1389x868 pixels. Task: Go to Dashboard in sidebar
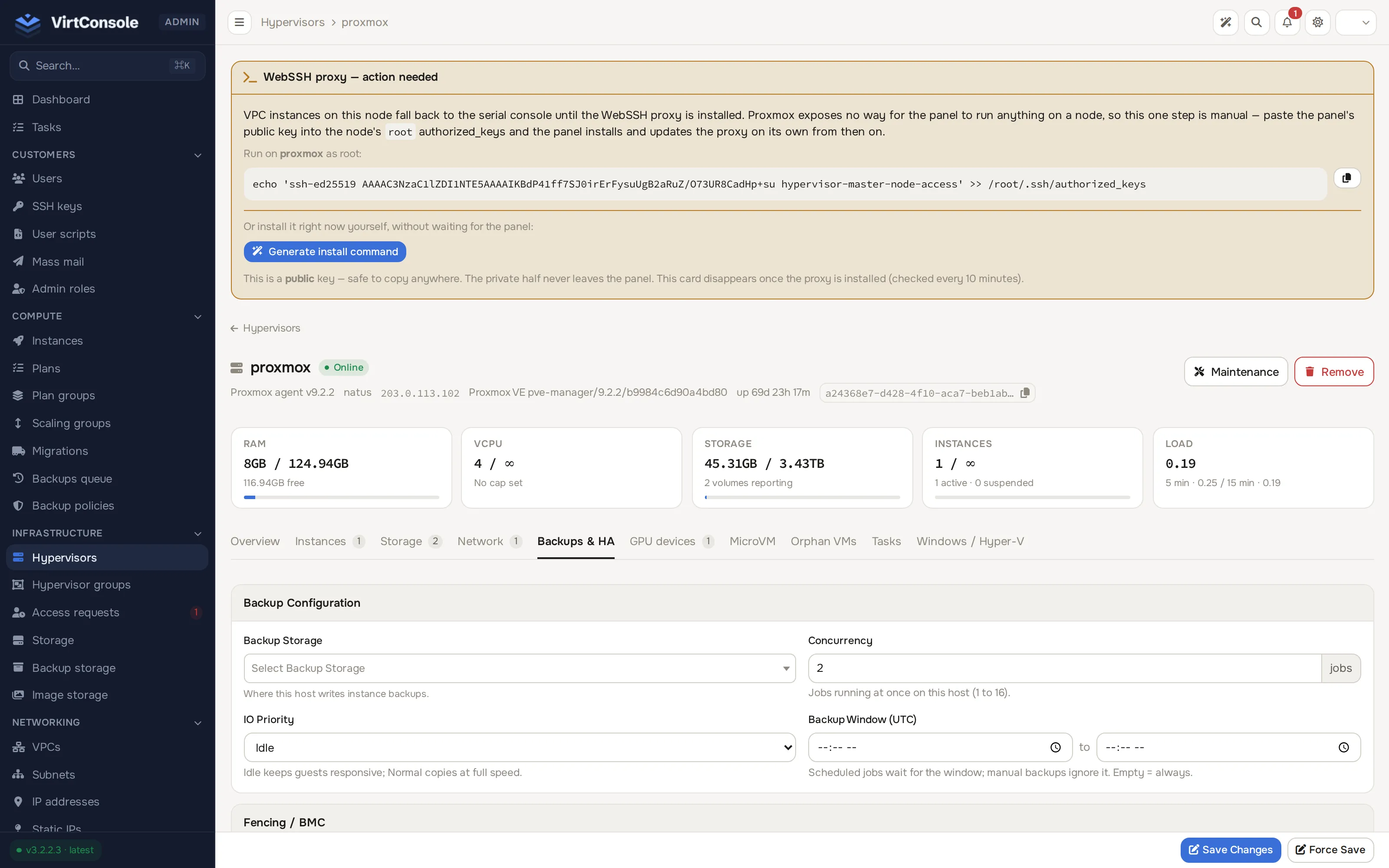107,99
